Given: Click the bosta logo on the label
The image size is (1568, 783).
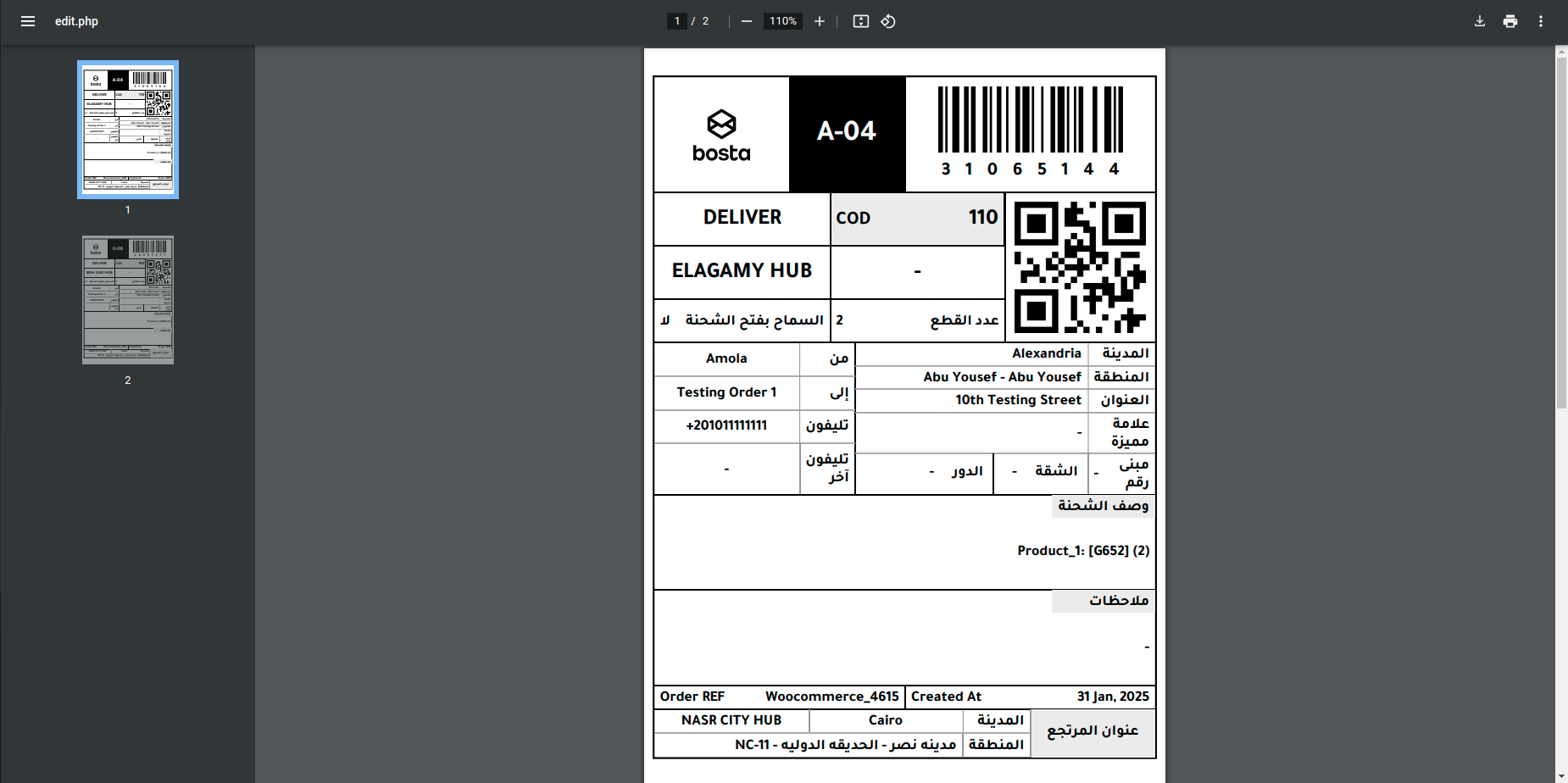Looking at the screenshot, I should (721, 136).
